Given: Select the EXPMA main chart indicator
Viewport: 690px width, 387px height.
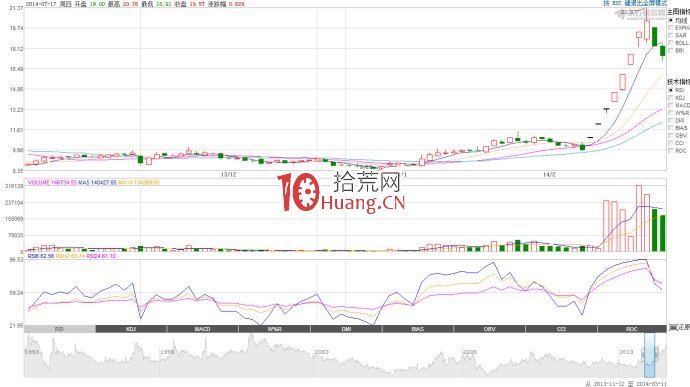Looking at the screenshot, I should 671,28.
